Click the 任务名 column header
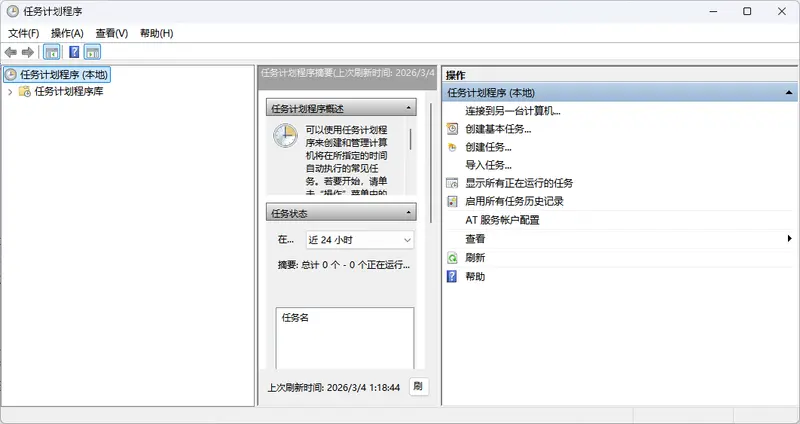 coord(295,318)
